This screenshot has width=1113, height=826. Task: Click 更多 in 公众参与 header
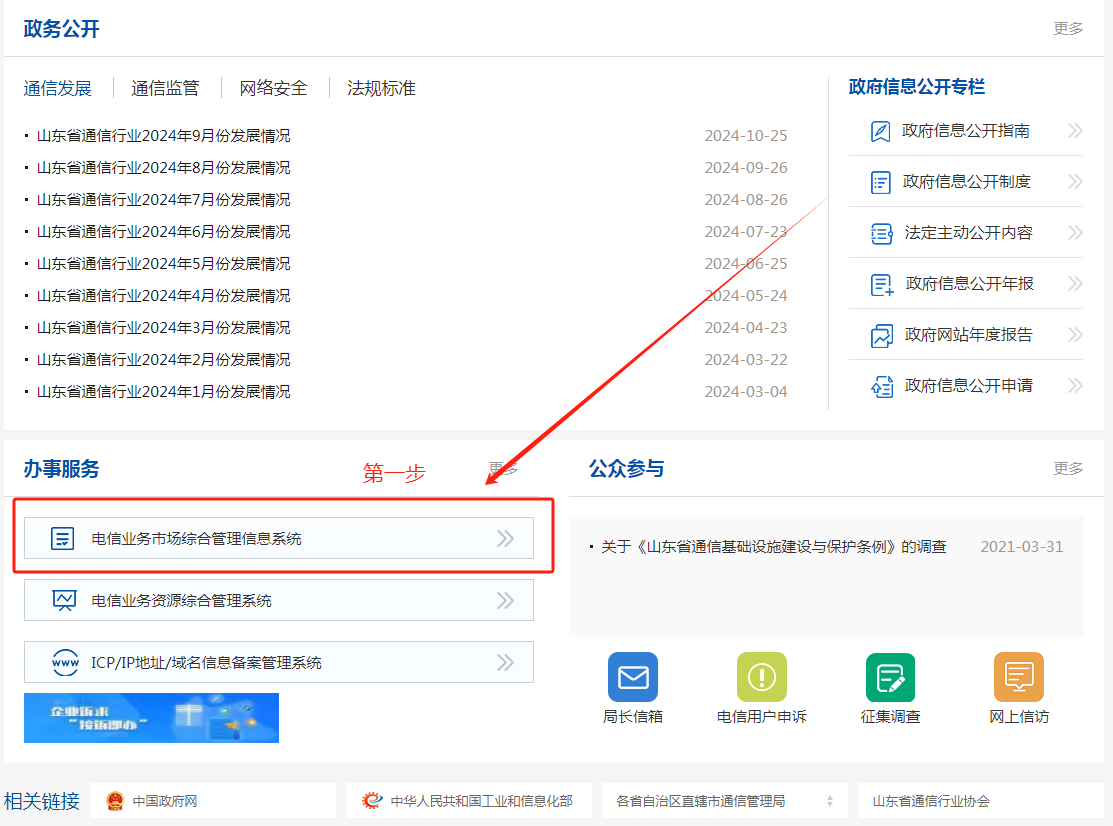tap(1068, 468)
